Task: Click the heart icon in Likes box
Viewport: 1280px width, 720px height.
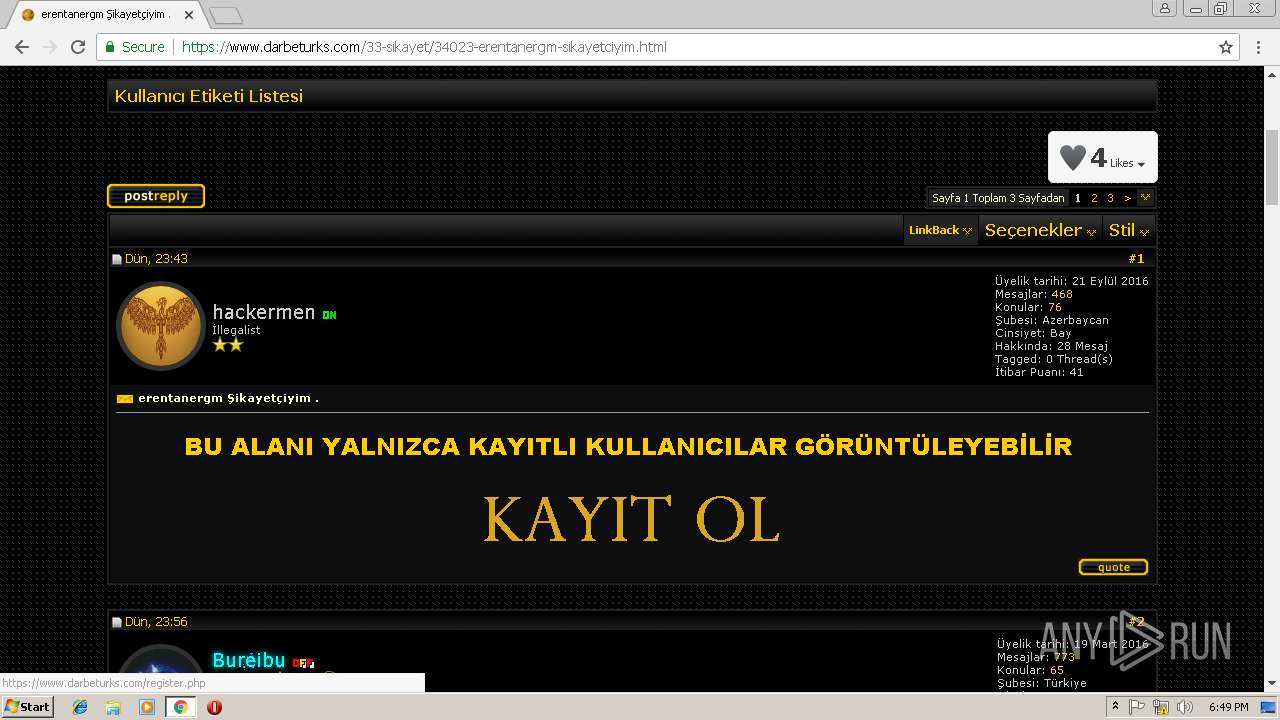Action: [x=1072, y=158]
